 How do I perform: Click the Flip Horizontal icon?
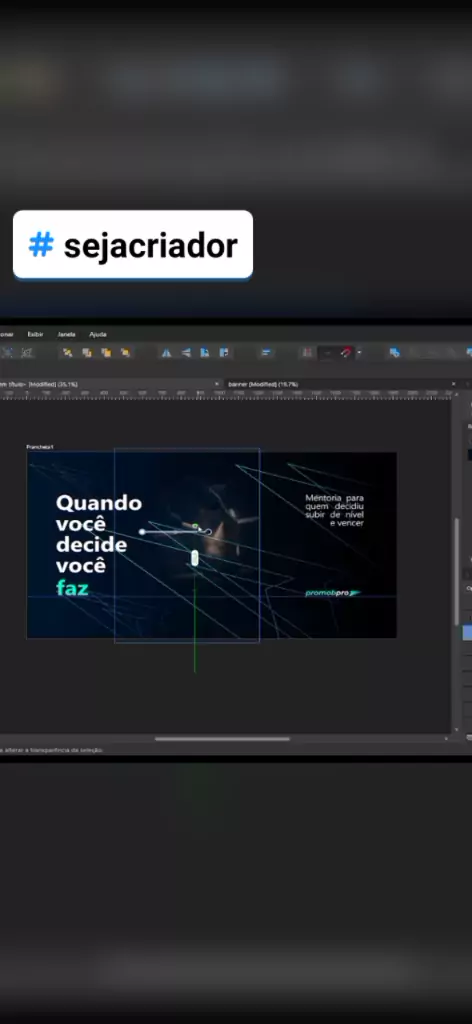pos(166,353)
